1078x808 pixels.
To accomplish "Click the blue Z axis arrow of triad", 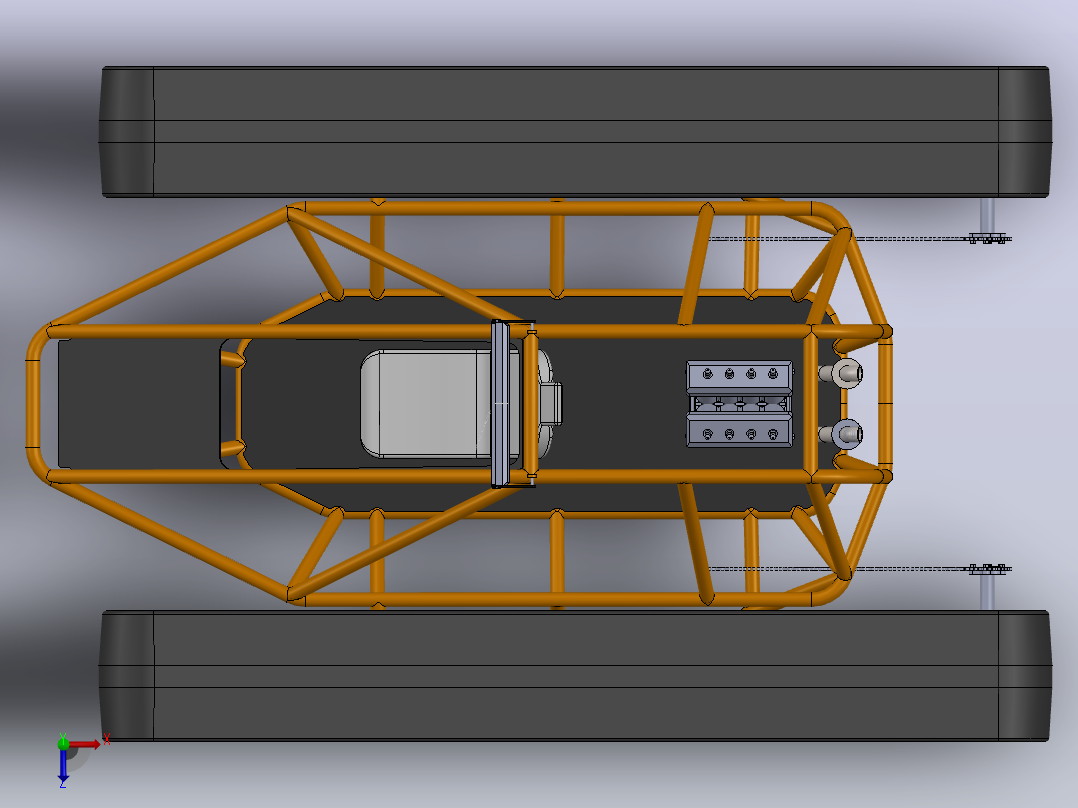I will pyautogui.click(x=63, y=765).
